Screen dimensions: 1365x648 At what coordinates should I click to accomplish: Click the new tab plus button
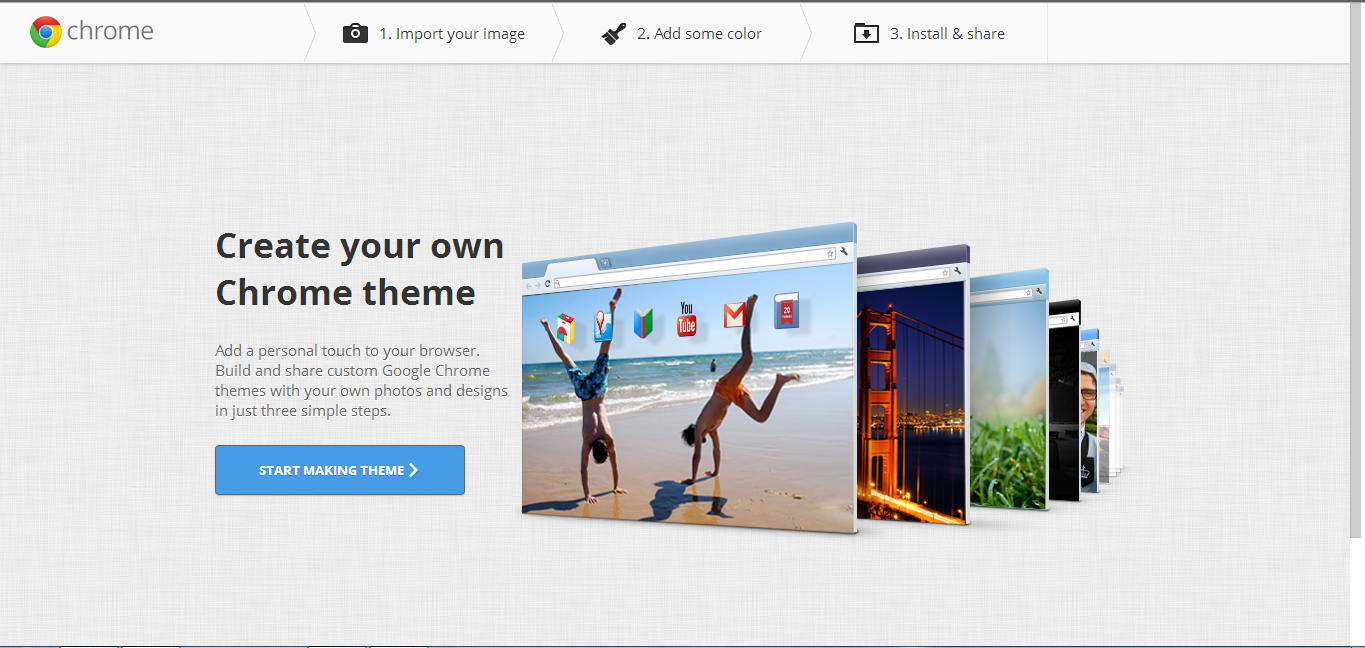click(606, 262)
